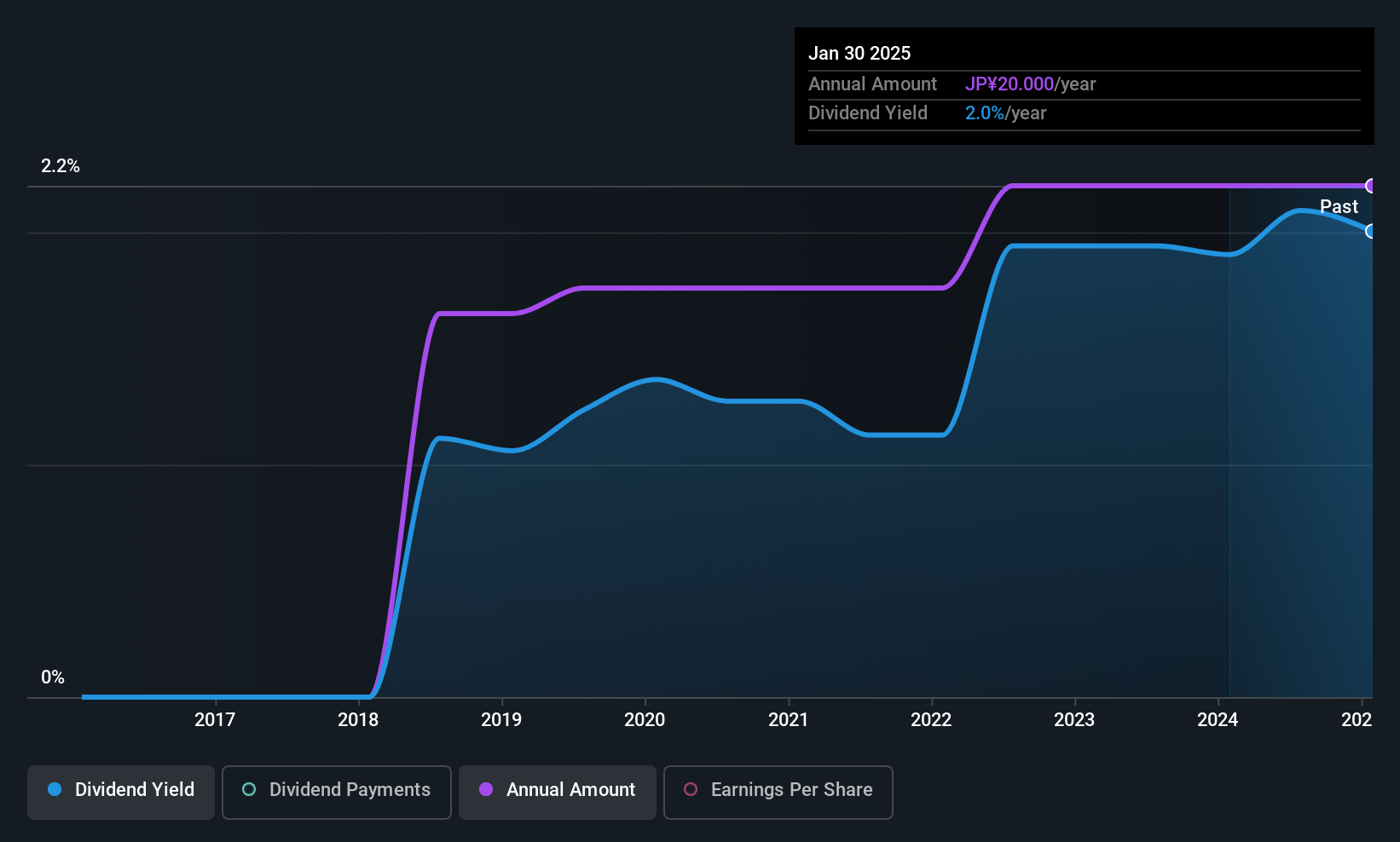Image resolution: width=1400 pixels, height=842 pixels.
Task: Click the 2.2% y-axis label
Action: 61,166
